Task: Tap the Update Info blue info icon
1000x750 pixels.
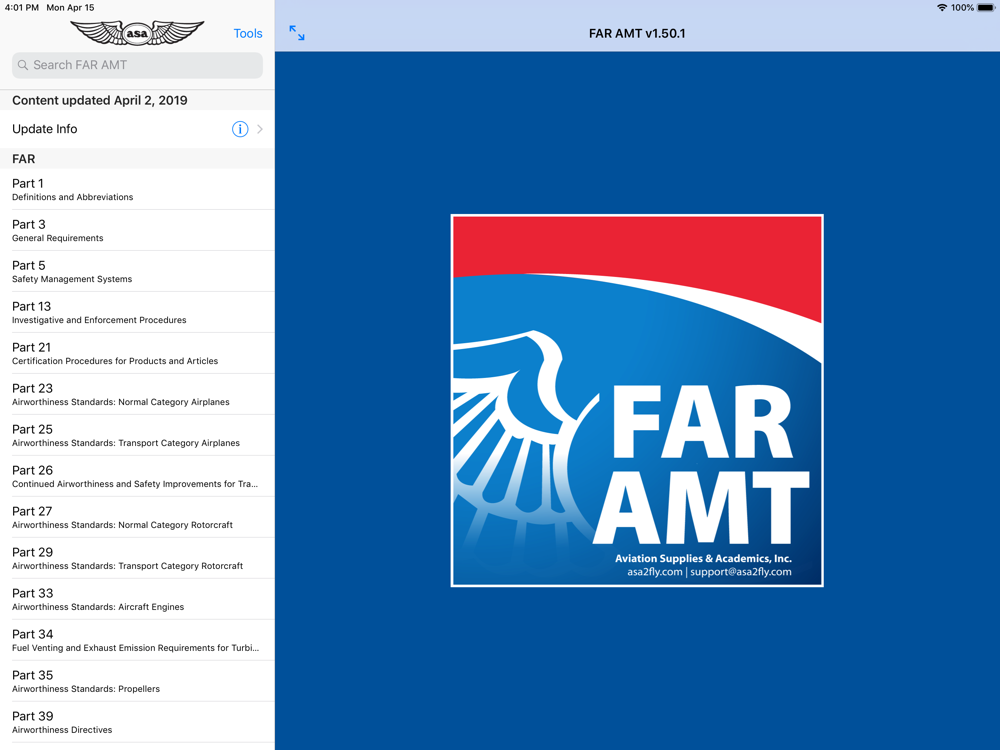Action: (240, 129)
